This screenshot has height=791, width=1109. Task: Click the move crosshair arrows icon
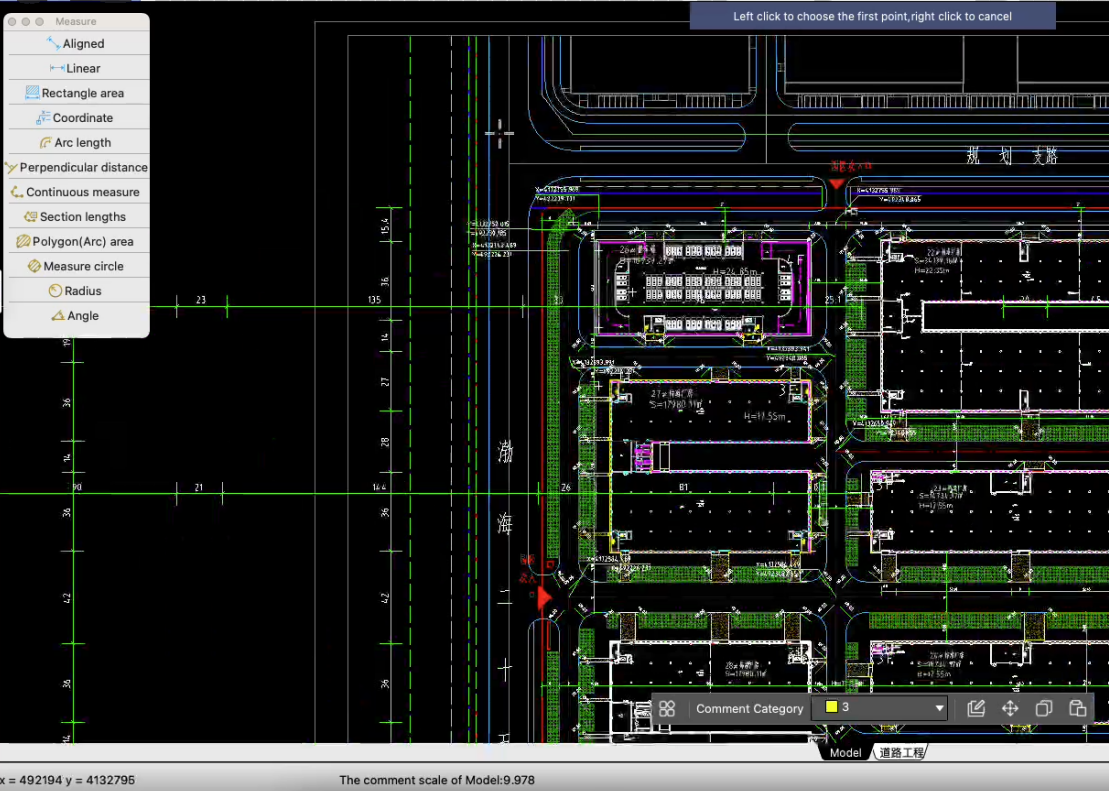[x=1010, y=708]
